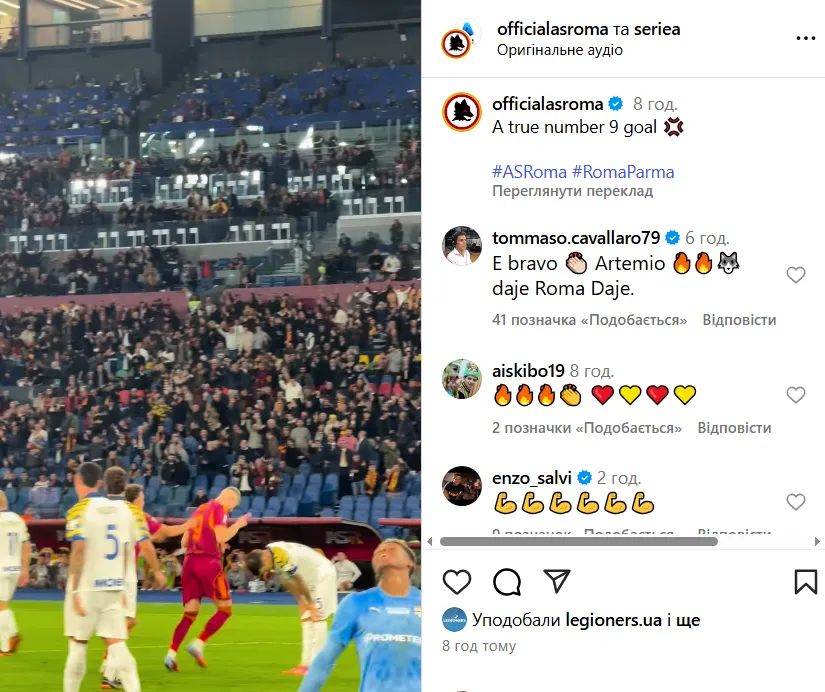825x692 pixels.
Task: Click the horizontal scrollbar right arrow
Action: [x=817, y=541]
